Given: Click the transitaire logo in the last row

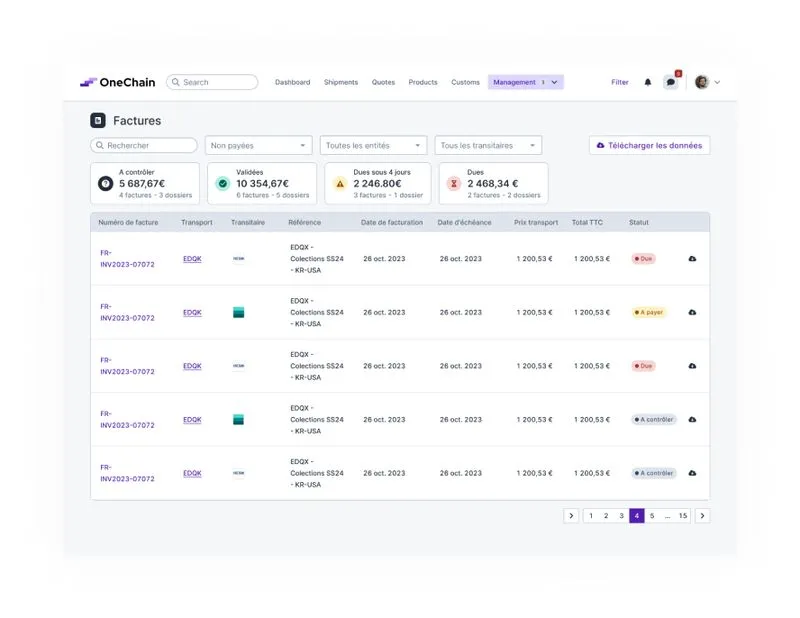Looking at the screenshot, I should 238,473.
